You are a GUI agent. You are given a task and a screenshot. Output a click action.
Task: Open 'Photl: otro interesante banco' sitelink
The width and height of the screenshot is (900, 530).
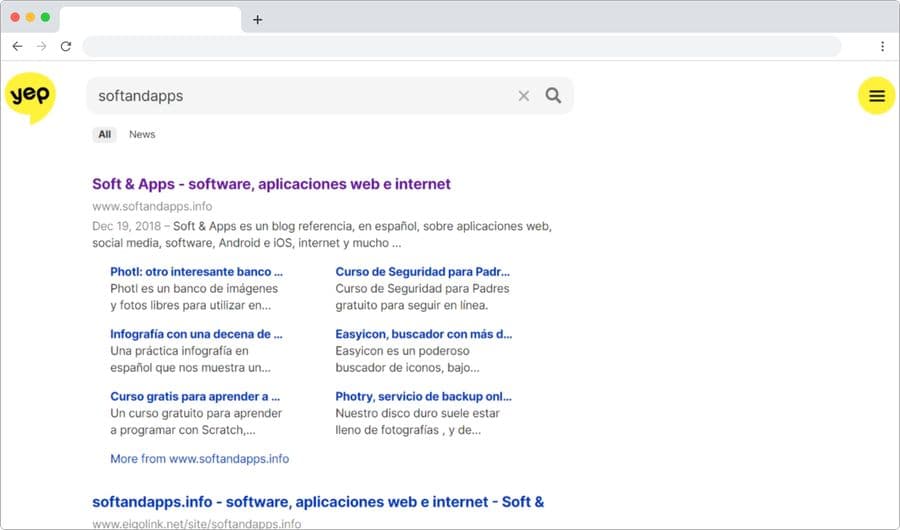(x=196, y=272)
